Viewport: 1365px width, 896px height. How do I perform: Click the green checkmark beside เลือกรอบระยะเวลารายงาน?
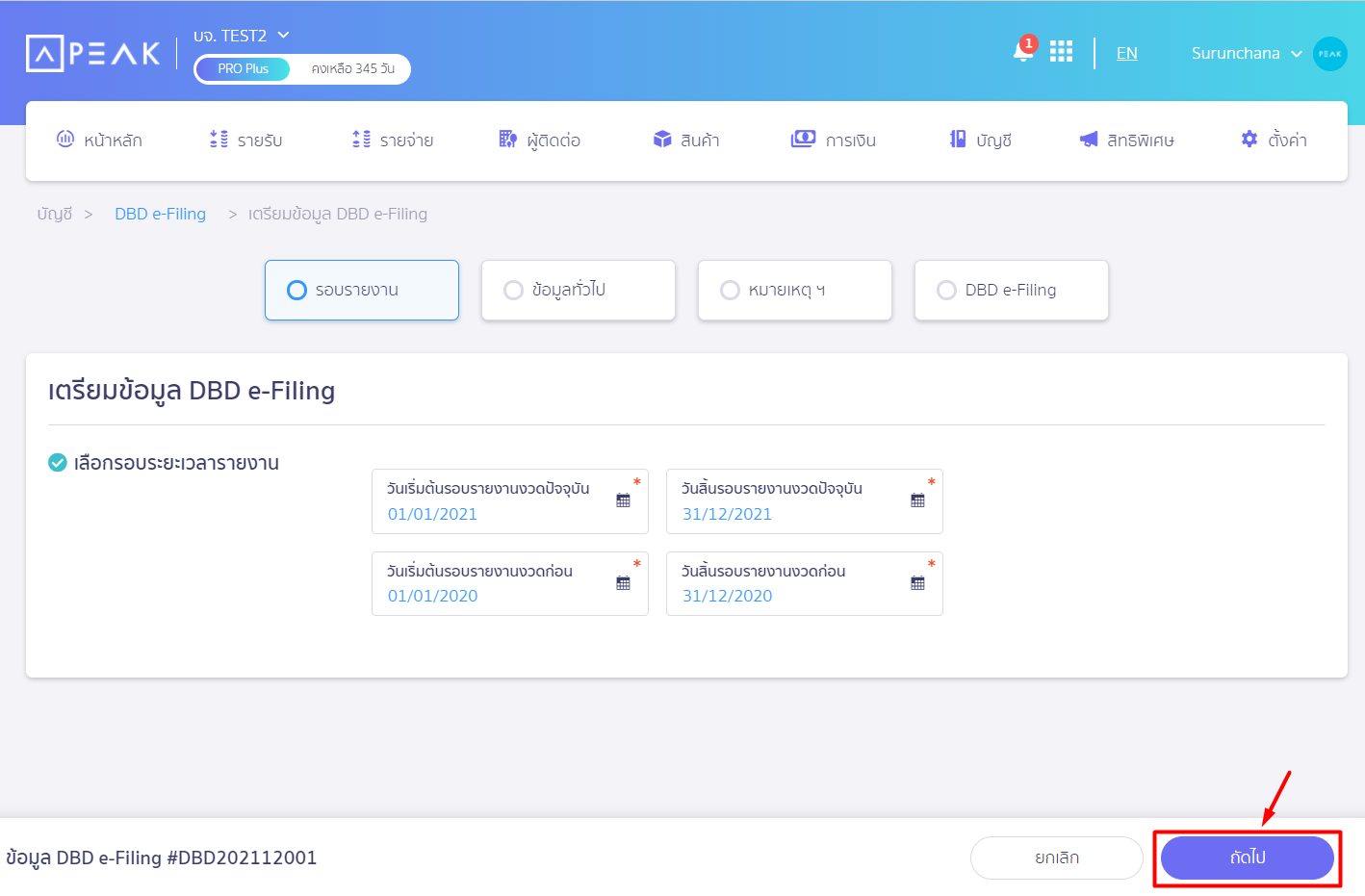point(58,463)
